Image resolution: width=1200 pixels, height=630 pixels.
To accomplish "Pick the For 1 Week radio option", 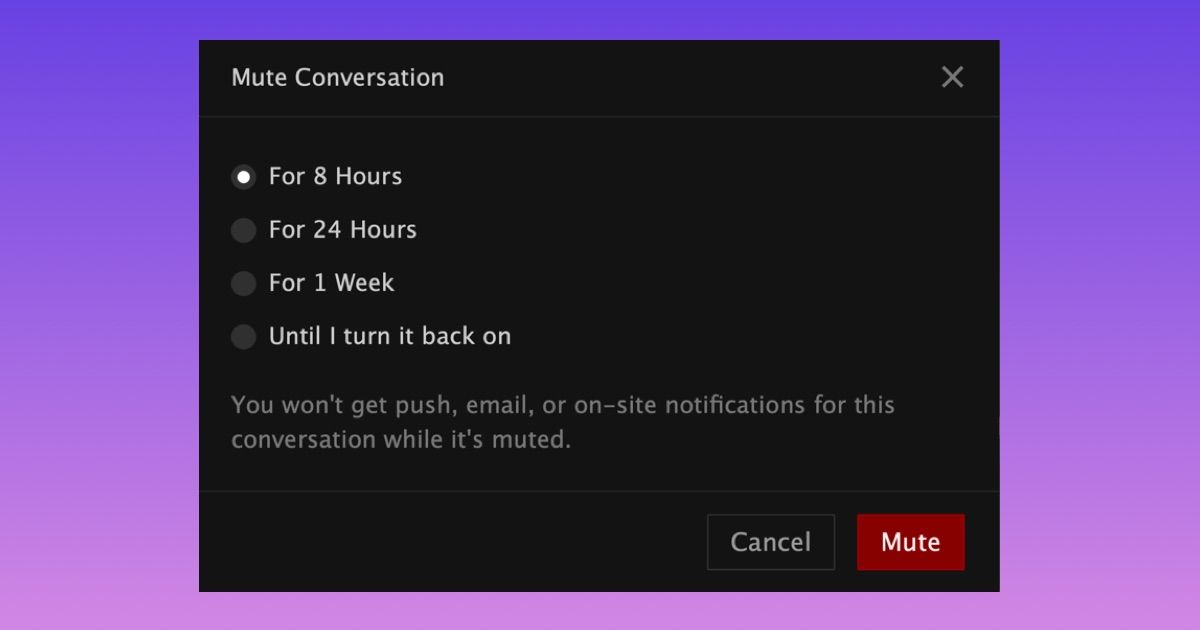I will [243, 284].
